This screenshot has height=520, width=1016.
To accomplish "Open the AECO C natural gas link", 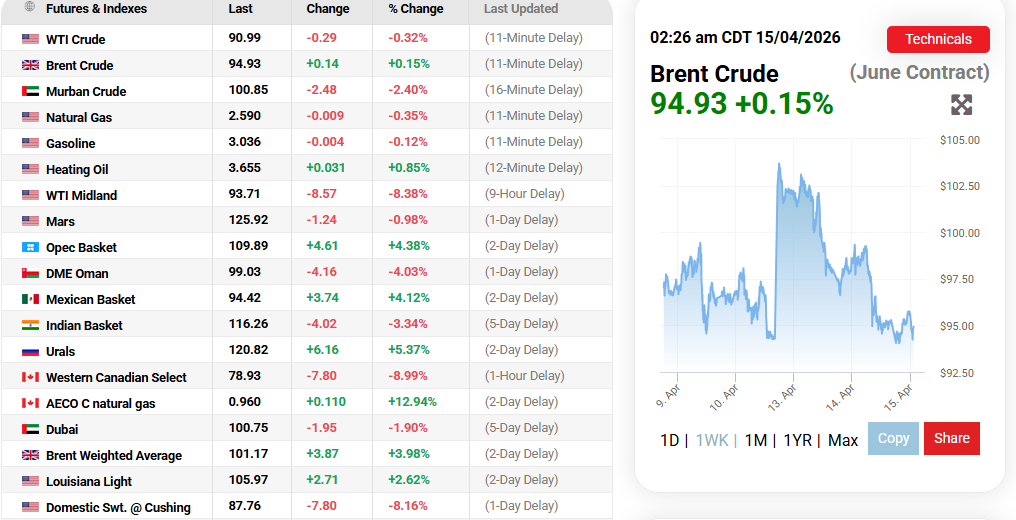I will (x=100, y=403).
